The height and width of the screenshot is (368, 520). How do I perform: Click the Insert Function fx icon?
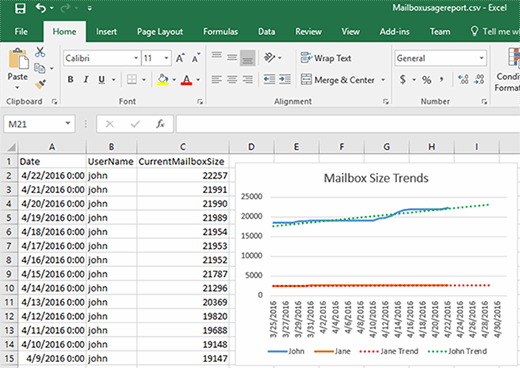pyautogui.click(x=160, y=124)
